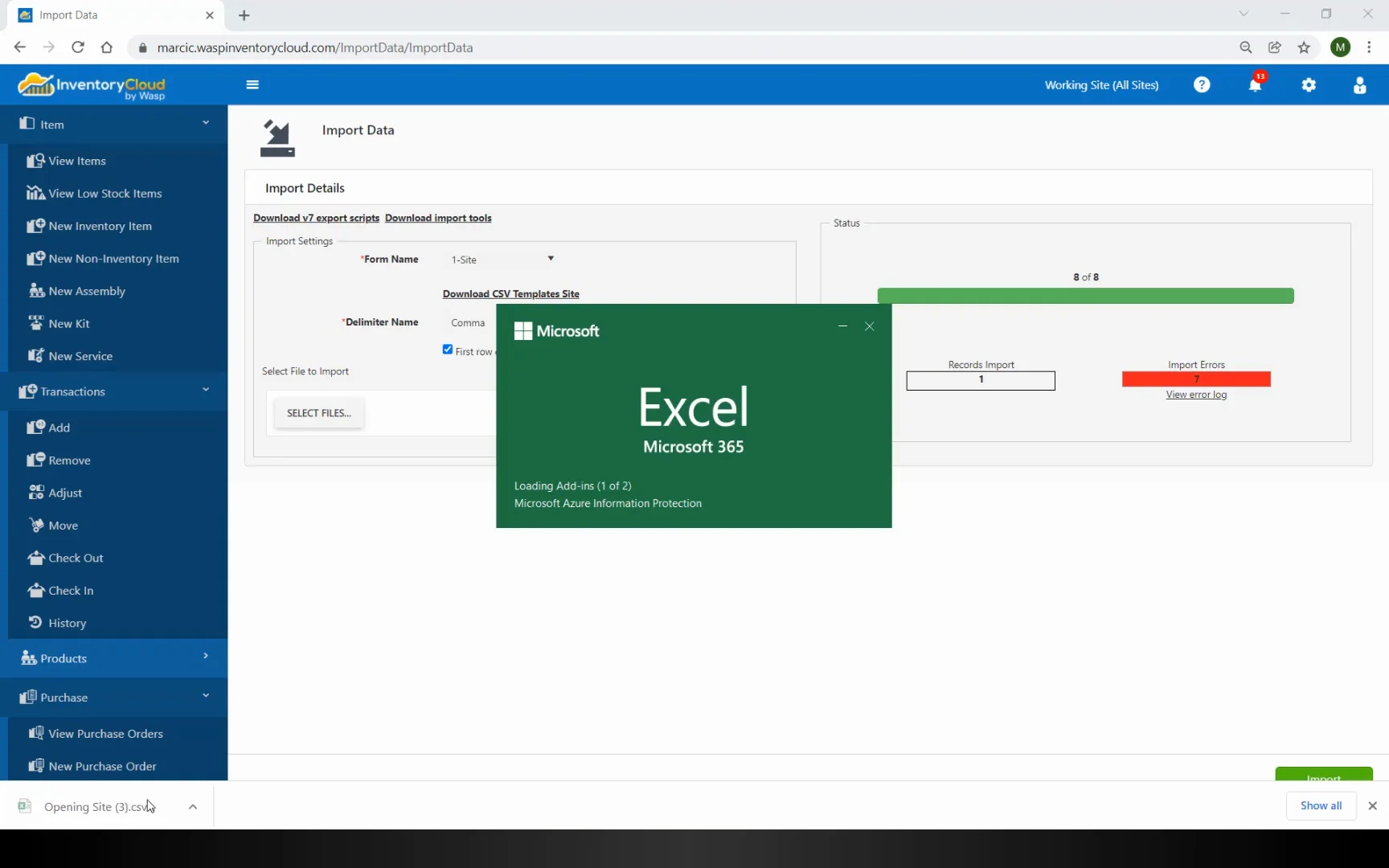Click Download CSV Templates Site link
The height and width of the screenshot is (868, 1389).
[510, 294]
